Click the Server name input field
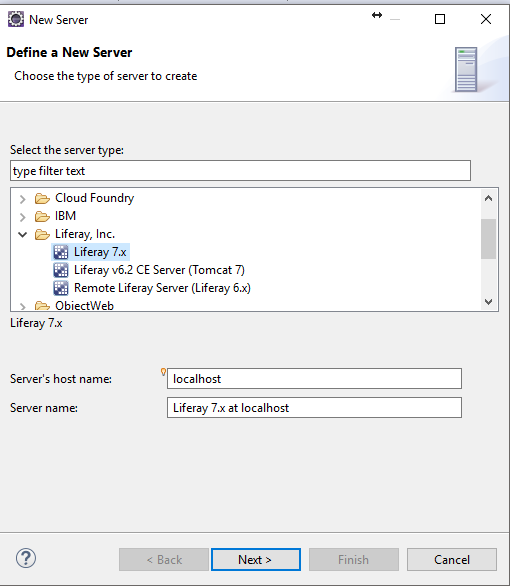 point(314,407)
